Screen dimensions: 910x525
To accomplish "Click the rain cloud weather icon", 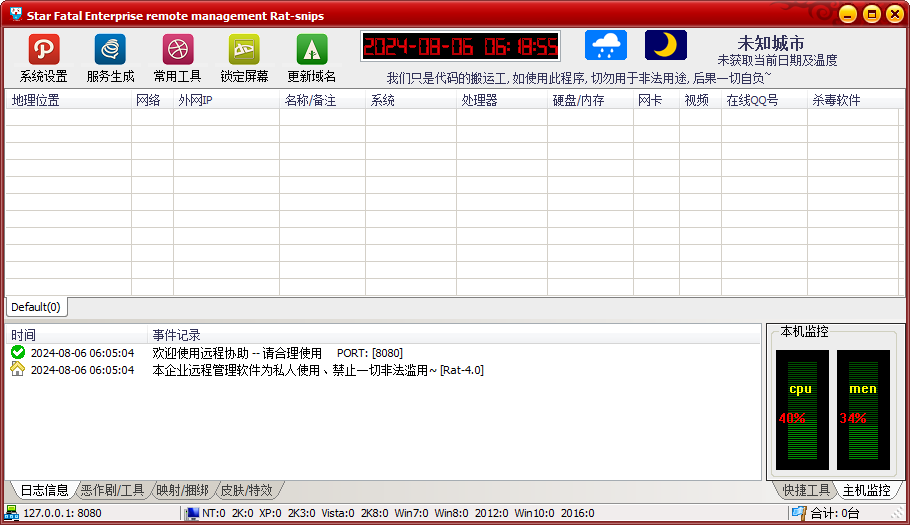I will coord(606,46).
